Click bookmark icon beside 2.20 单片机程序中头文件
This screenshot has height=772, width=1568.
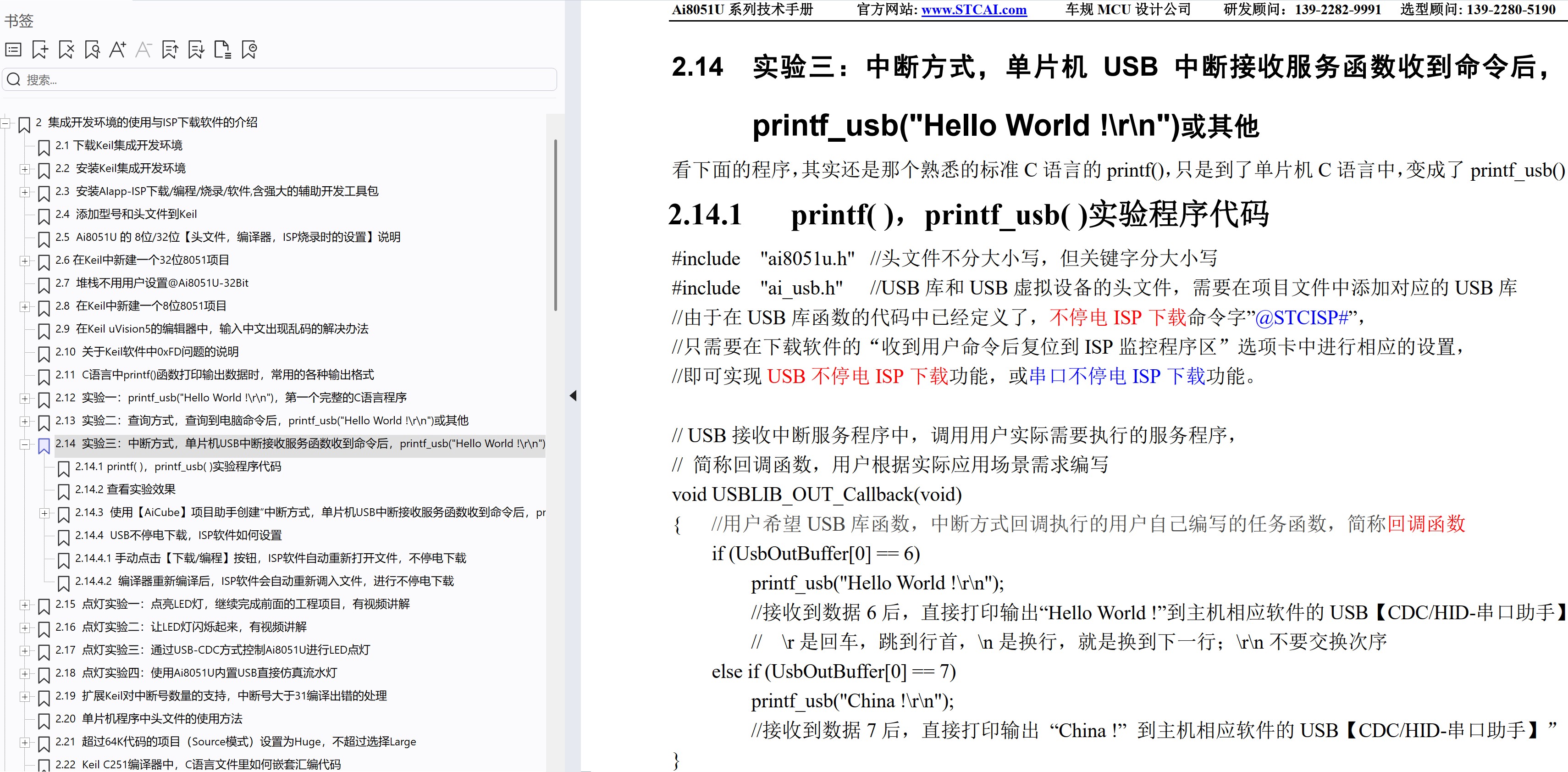tap(44, 721)
